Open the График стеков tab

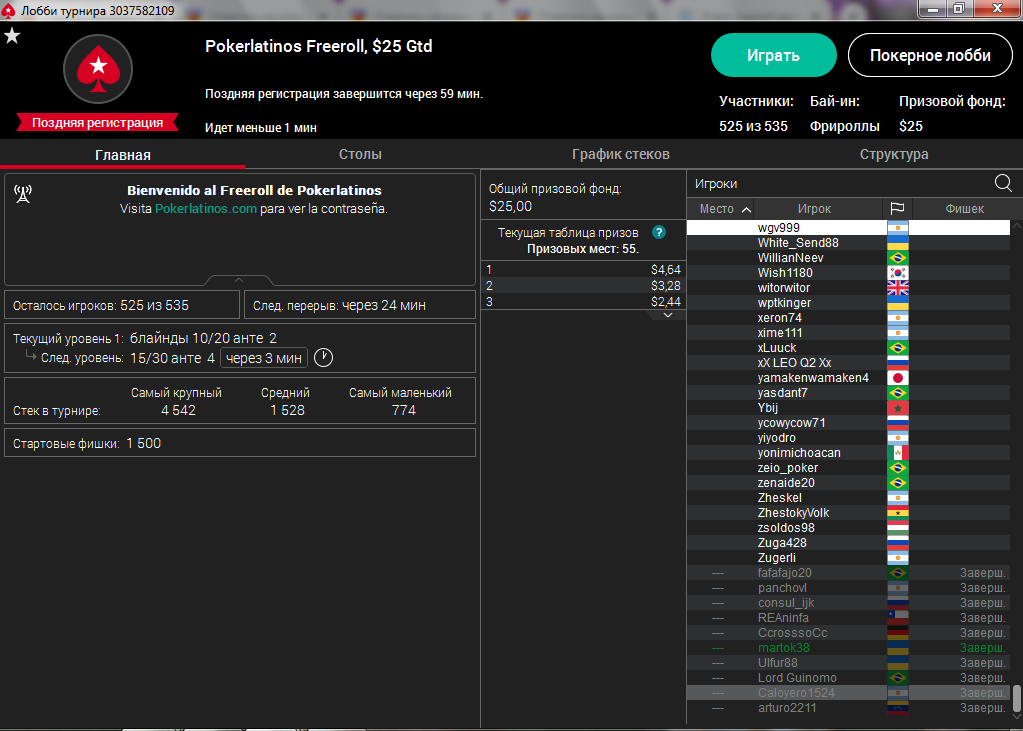pos(620,155)
